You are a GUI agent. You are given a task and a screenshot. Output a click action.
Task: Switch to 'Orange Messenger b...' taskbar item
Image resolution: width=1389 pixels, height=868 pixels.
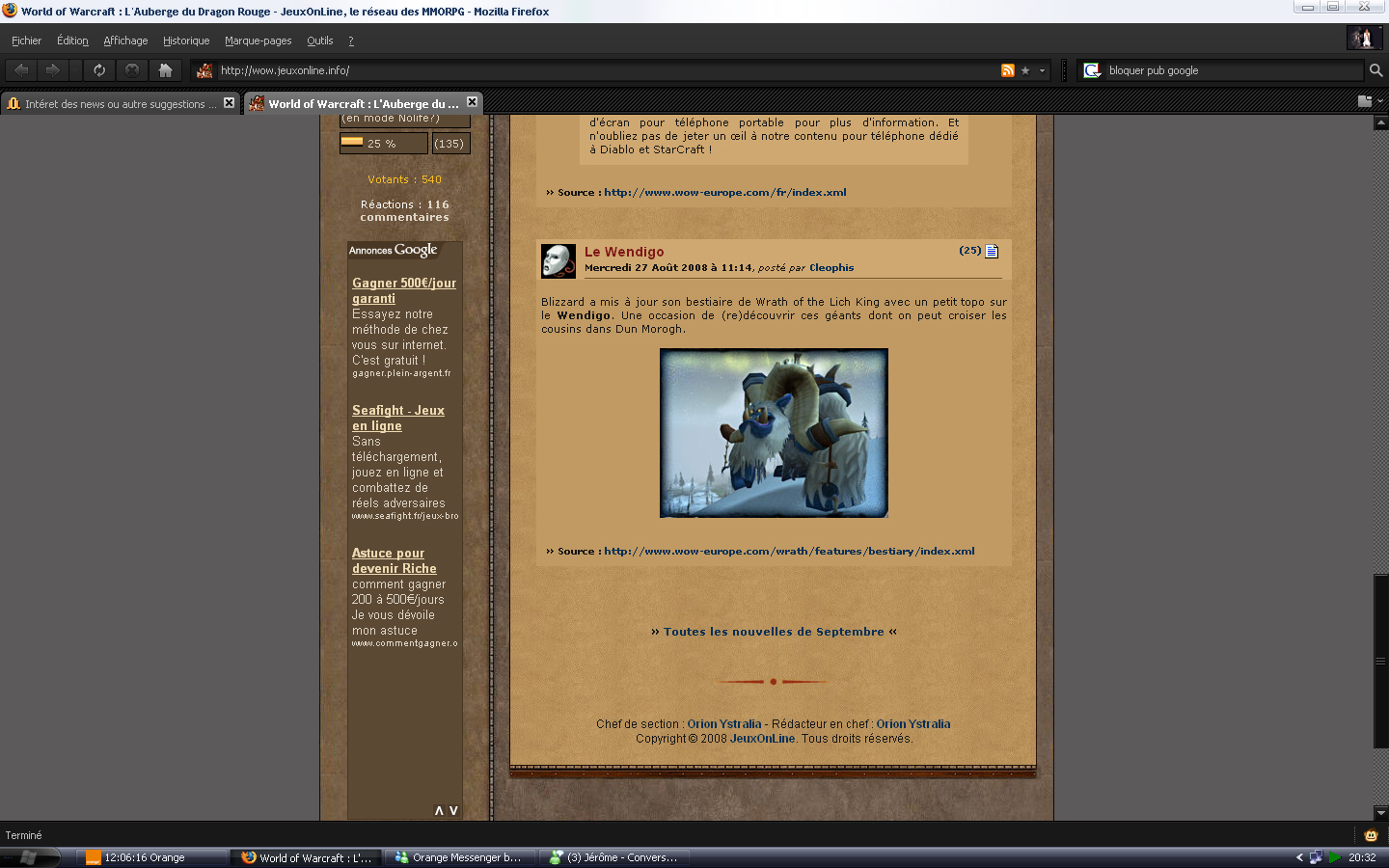tap(459, 857)
